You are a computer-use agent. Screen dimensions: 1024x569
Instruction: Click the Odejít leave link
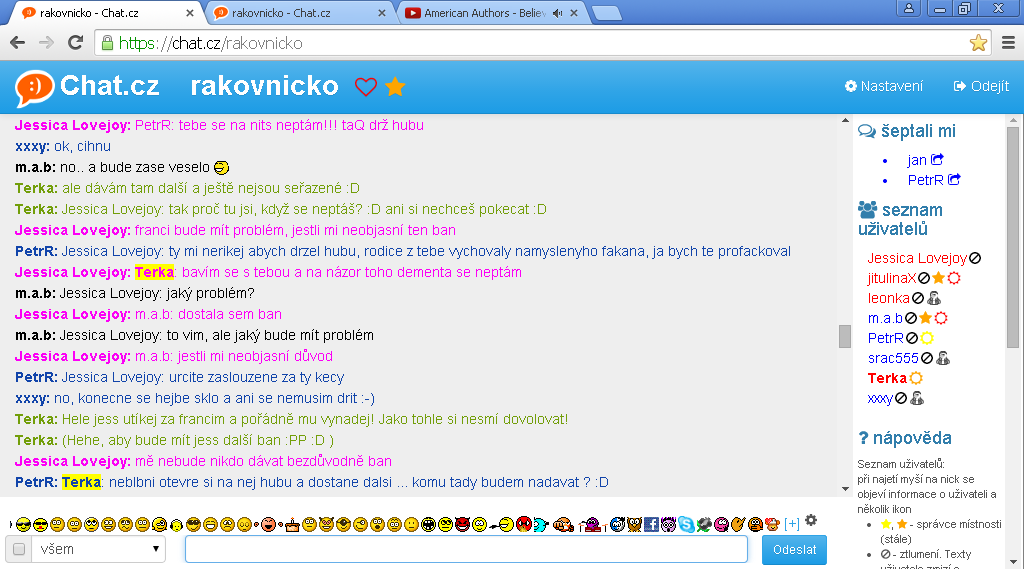(x=981, y=86)
